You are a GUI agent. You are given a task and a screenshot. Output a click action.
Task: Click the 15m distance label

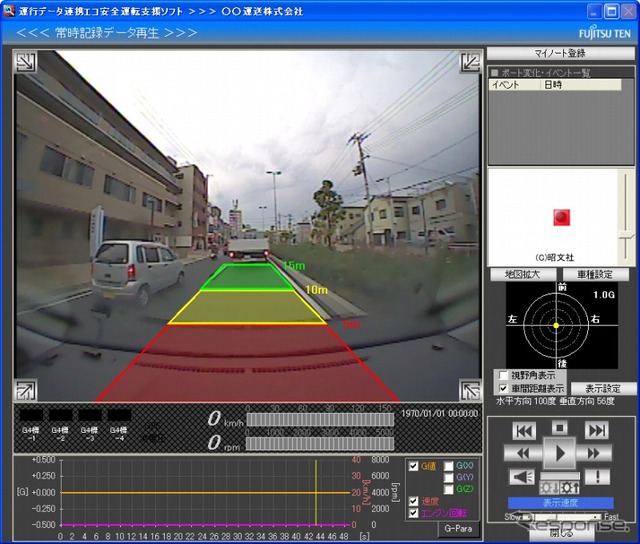click(294, 266)
